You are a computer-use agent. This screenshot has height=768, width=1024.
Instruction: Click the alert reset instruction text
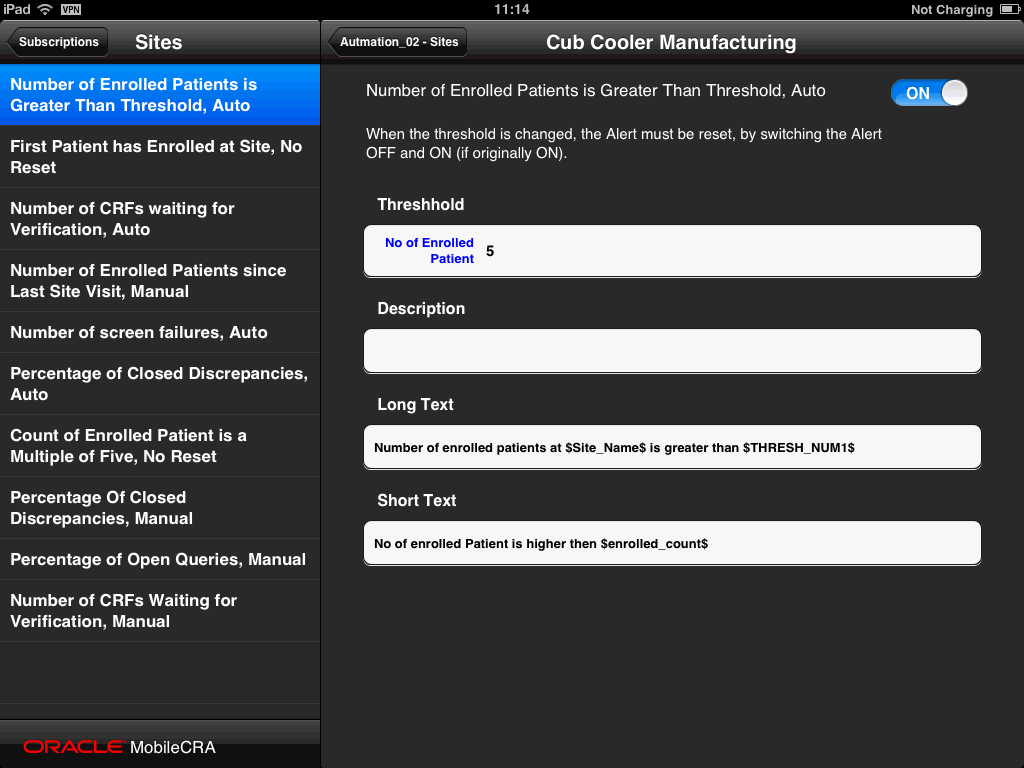coord(624,143)
